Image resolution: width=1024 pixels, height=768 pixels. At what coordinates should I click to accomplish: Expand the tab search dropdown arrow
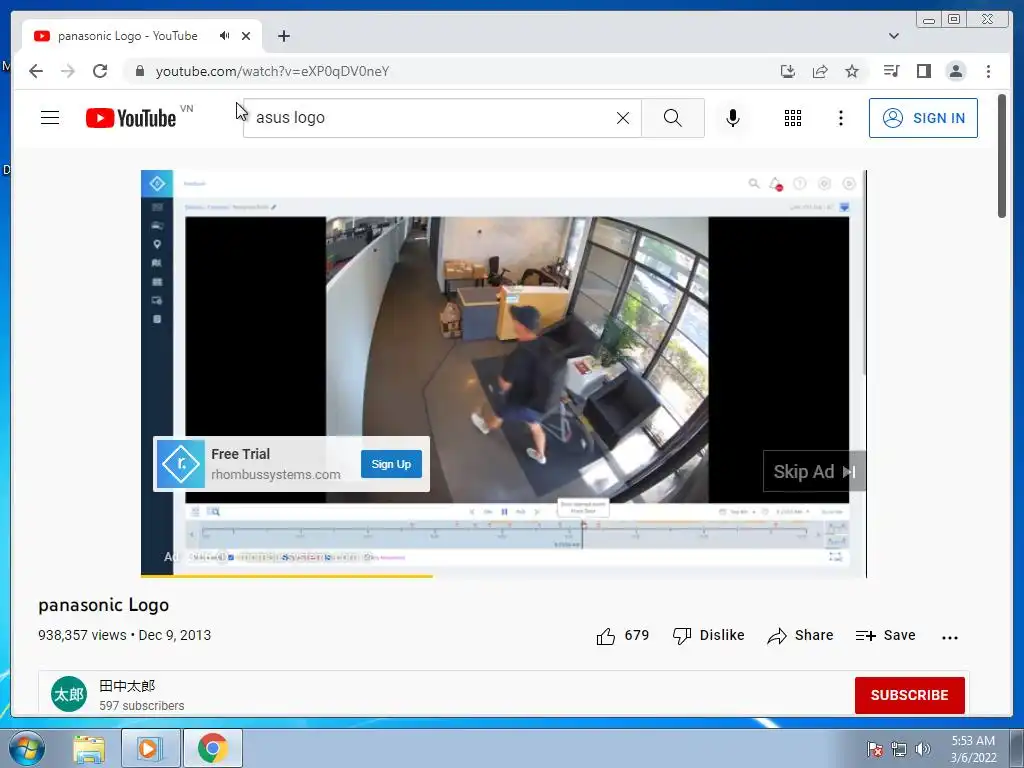pyautogui.click(x=894, y=36)
